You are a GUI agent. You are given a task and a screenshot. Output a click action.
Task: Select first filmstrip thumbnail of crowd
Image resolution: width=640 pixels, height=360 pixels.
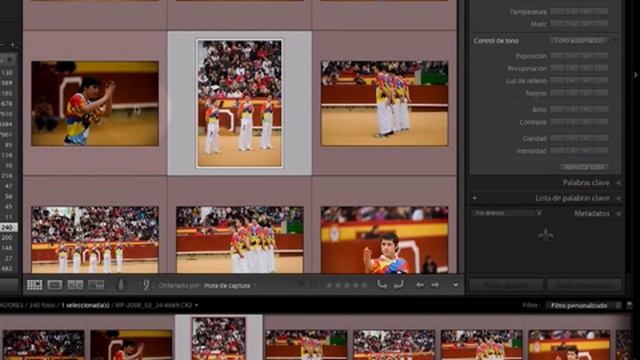coord(43,345)
